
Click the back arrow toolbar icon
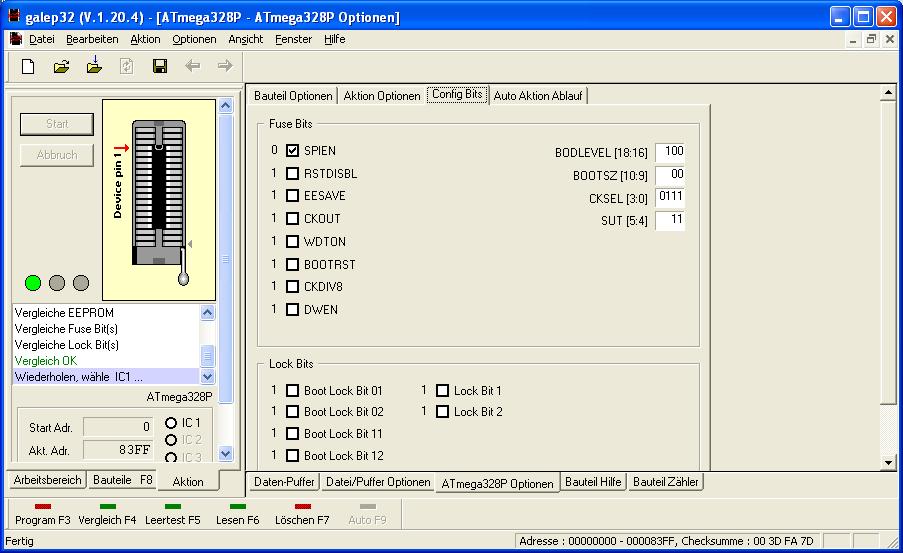point(192,66)
